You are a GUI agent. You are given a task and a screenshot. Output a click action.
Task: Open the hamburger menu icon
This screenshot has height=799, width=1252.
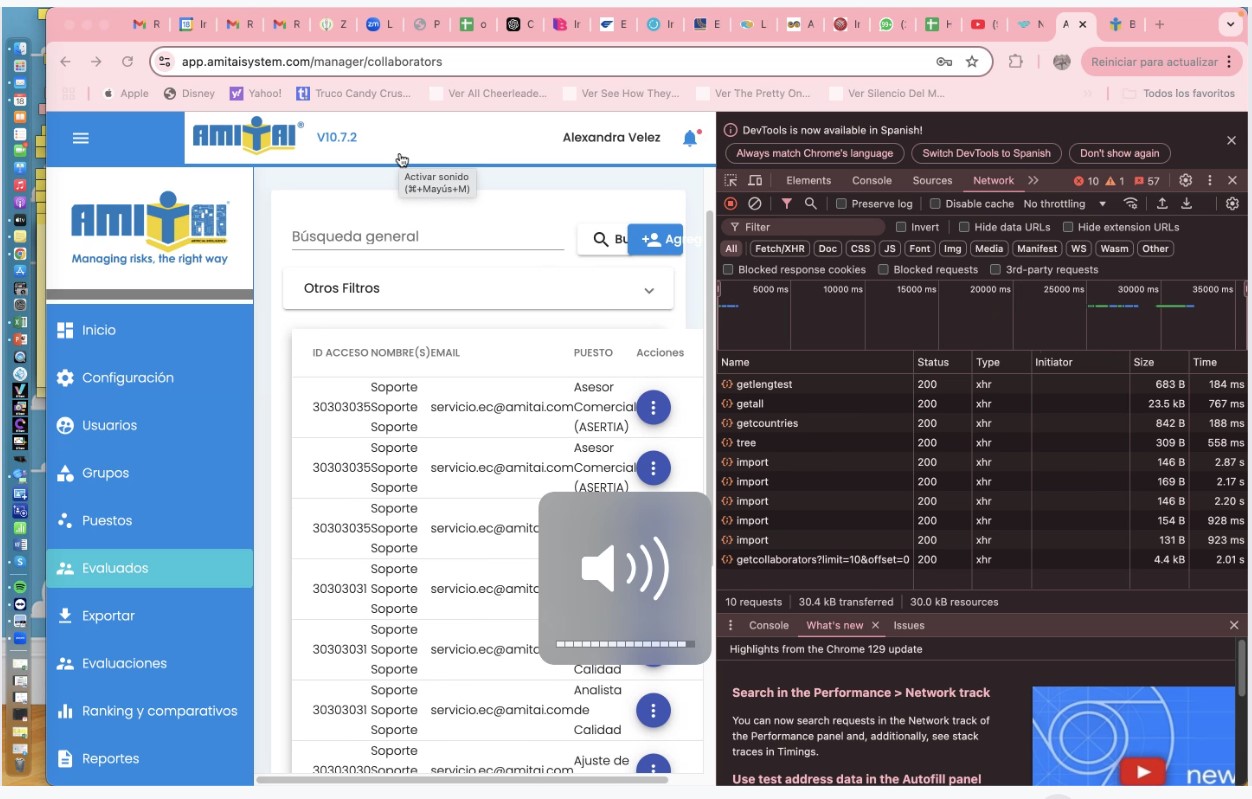point(81,139)
